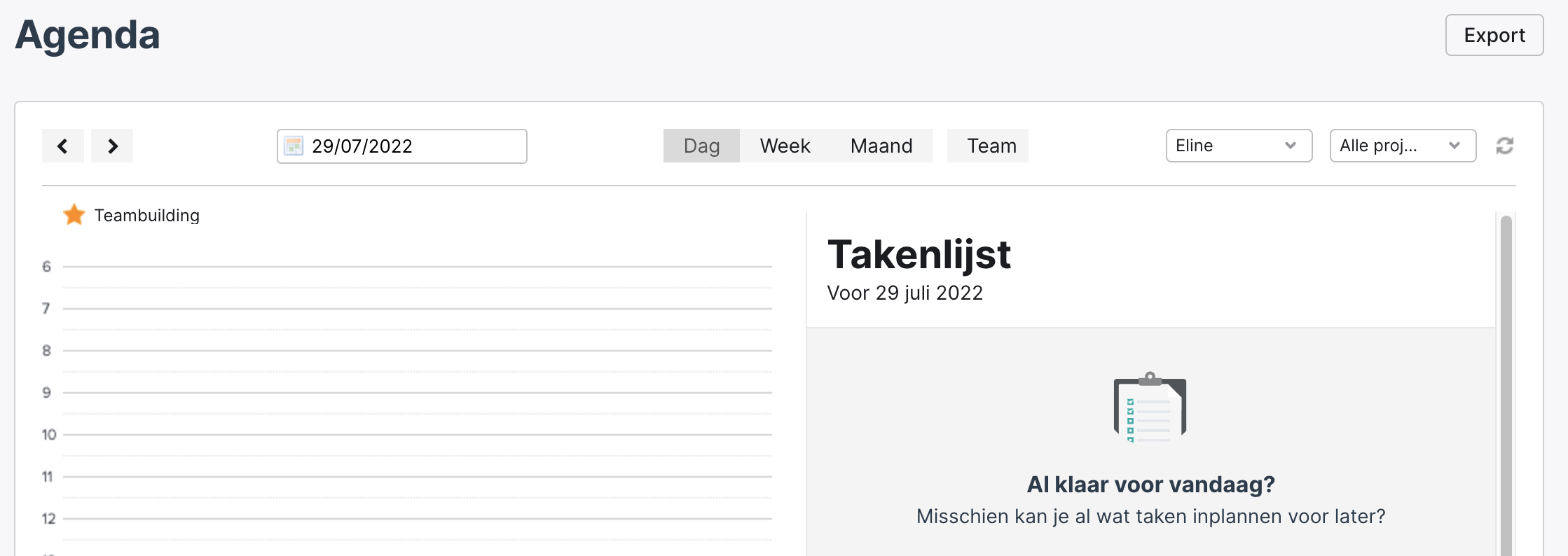Click the Eline dropdown chevron arrow
This screenshot has width=1568, height=556.
[1290, 146]
